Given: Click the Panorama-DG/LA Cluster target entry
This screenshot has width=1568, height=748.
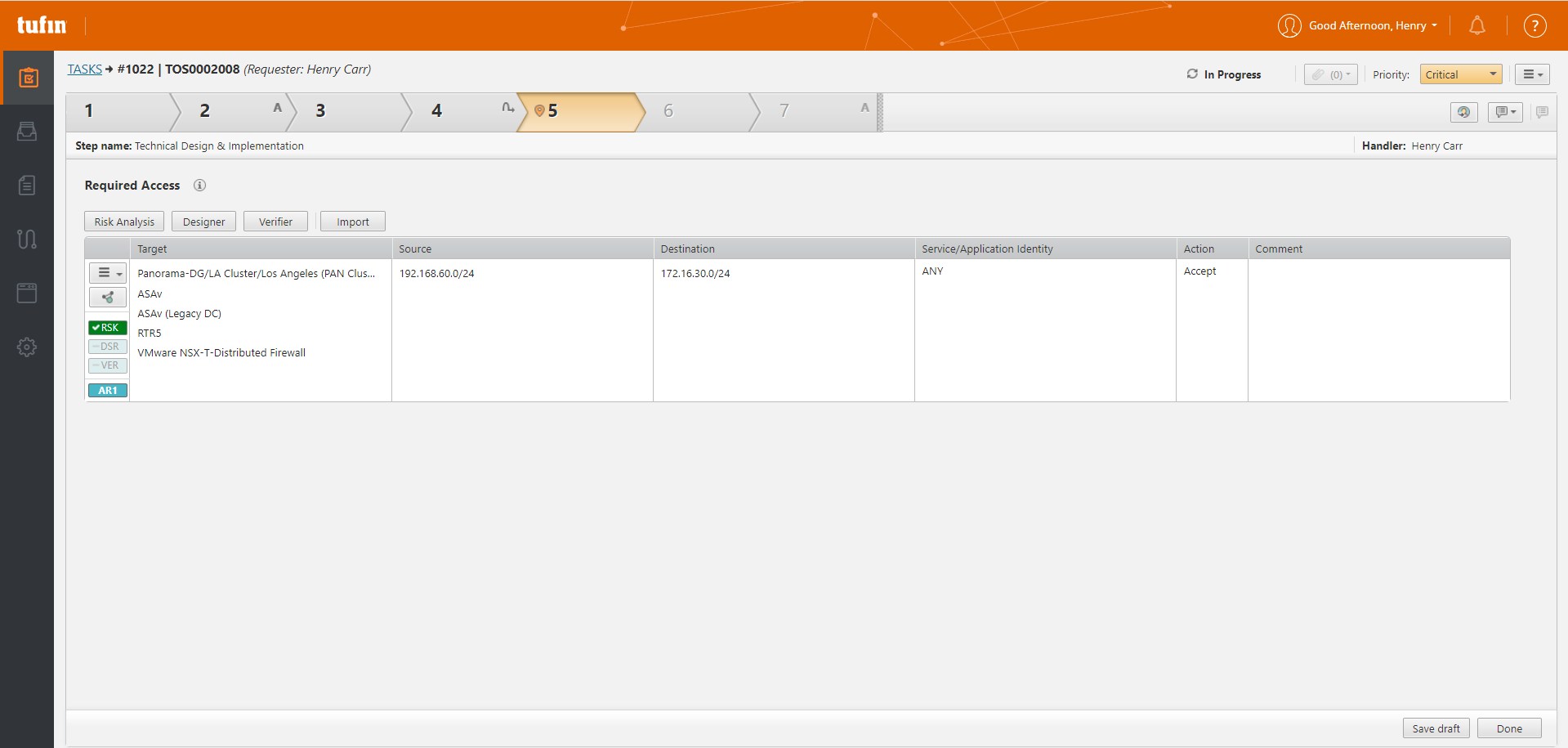Looking at the screenshot, I should (x=256, y=274).
